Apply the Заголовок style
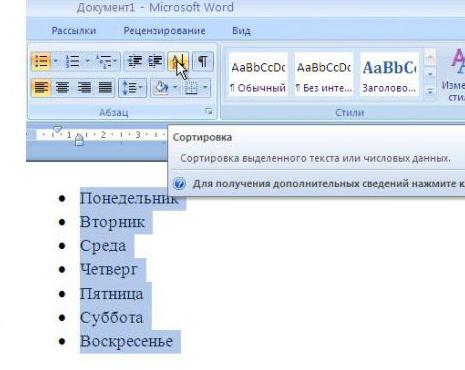Screen dimensions: 465x370 tap(389, 74)
